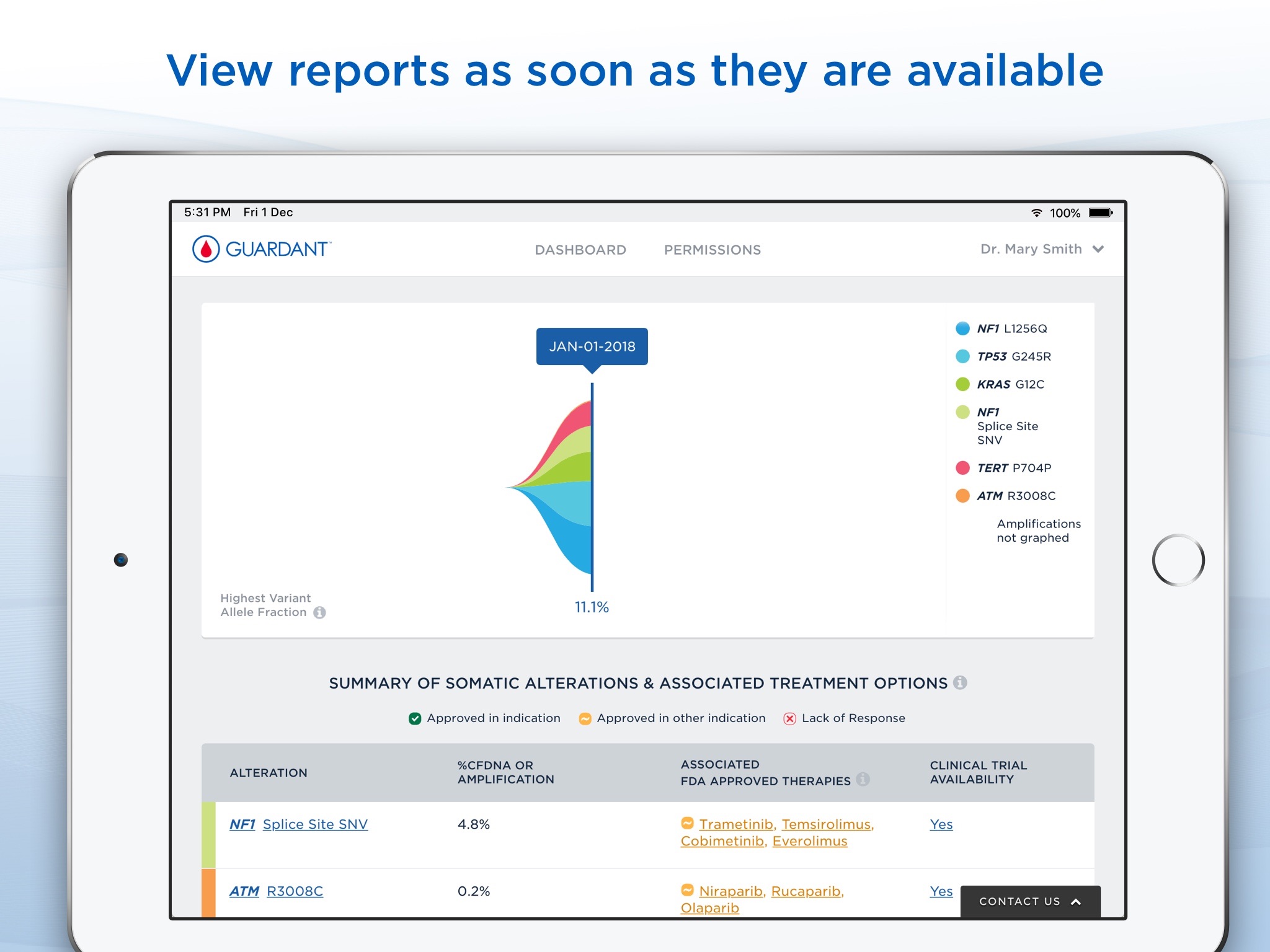Open the Olaparib therapy link
The height and width of the screenshot is (952, 1270).
pos(710,908)
